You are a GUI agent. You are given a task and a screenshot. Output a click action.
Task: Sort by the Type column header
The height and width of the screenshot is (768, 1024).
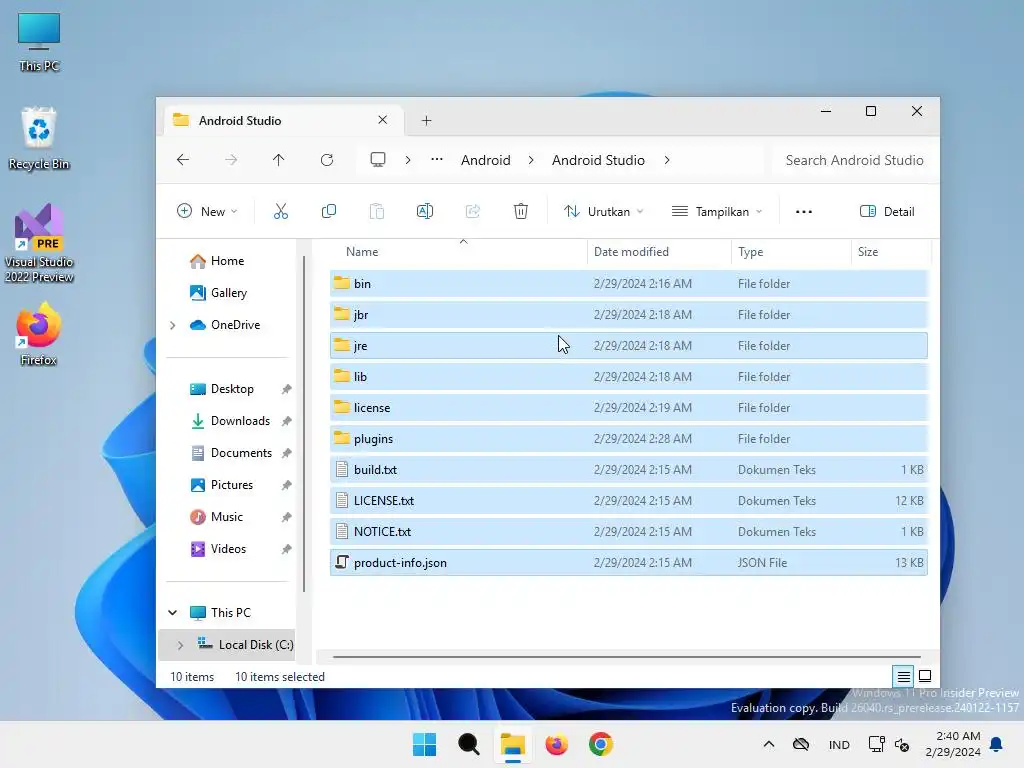(x=791, y=252)
